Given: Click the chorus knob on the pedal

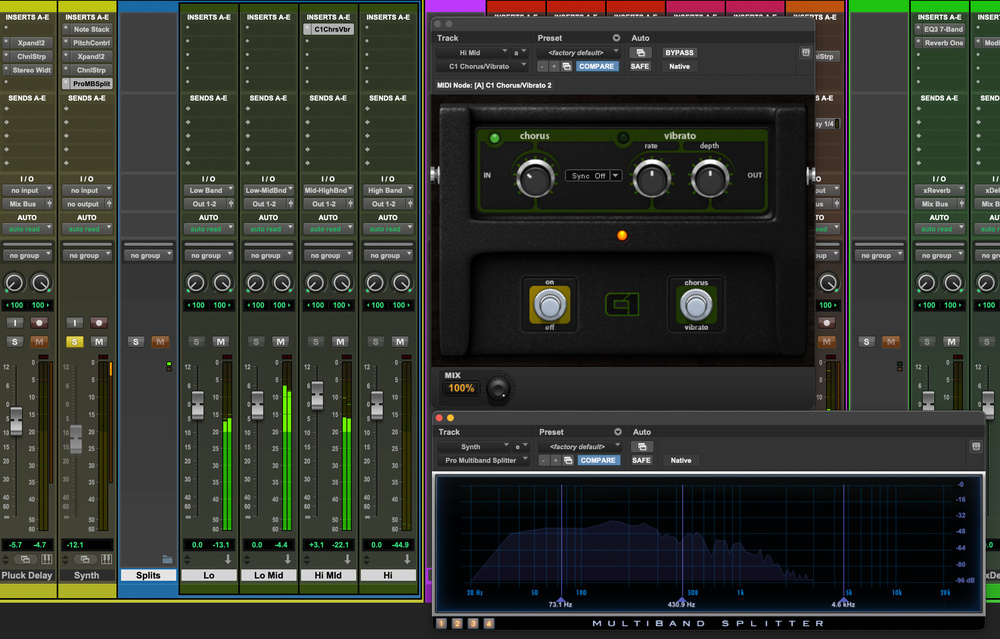Looking at the screenshot, I should click(535, 178).
